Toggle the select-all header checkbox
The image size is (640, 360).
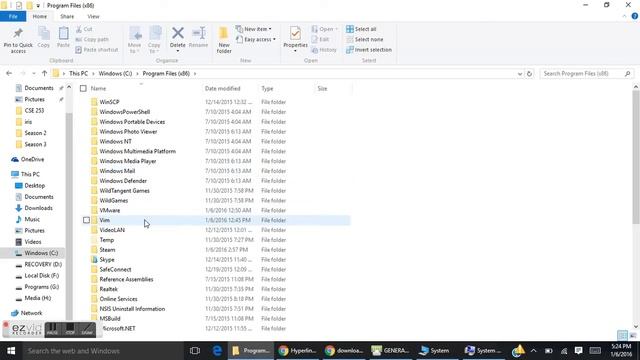[83, 88]
